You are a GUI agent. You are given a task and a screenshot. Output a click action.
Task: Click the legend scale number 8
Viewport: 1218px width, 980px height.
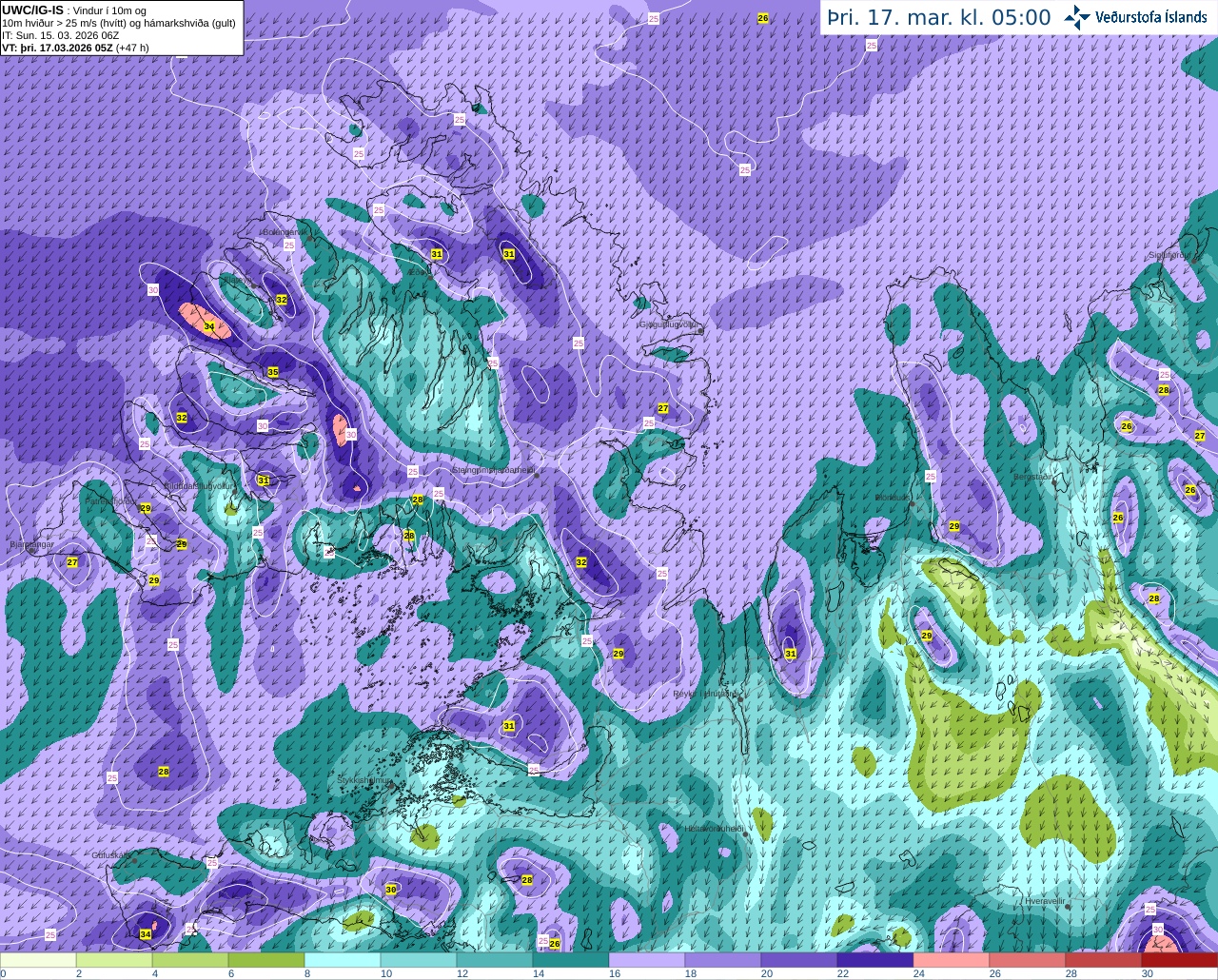pos(307,973)
